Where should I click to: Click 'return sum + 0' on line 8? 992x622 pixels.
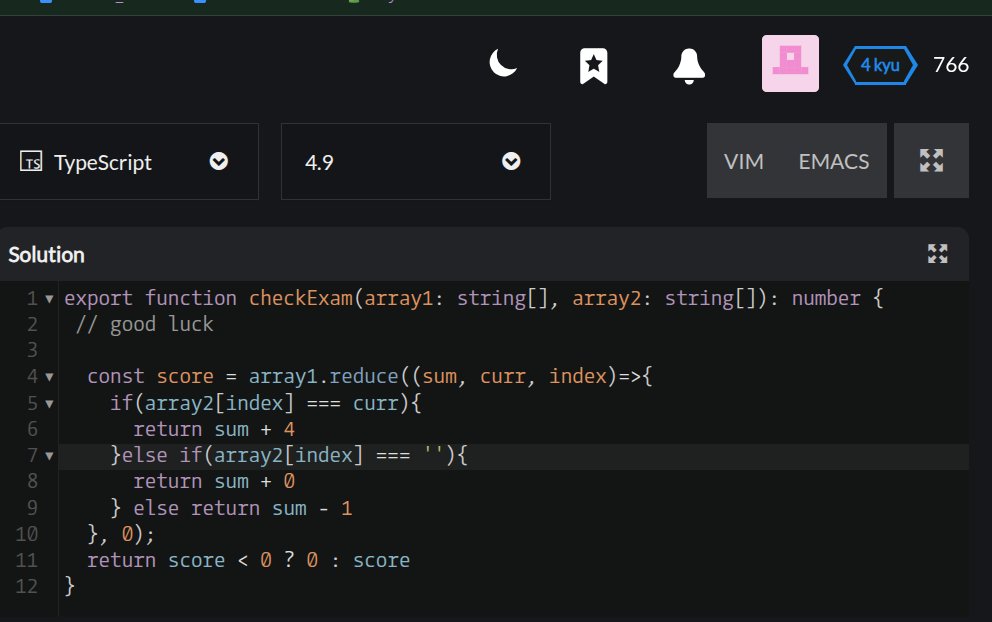point(214,482)
